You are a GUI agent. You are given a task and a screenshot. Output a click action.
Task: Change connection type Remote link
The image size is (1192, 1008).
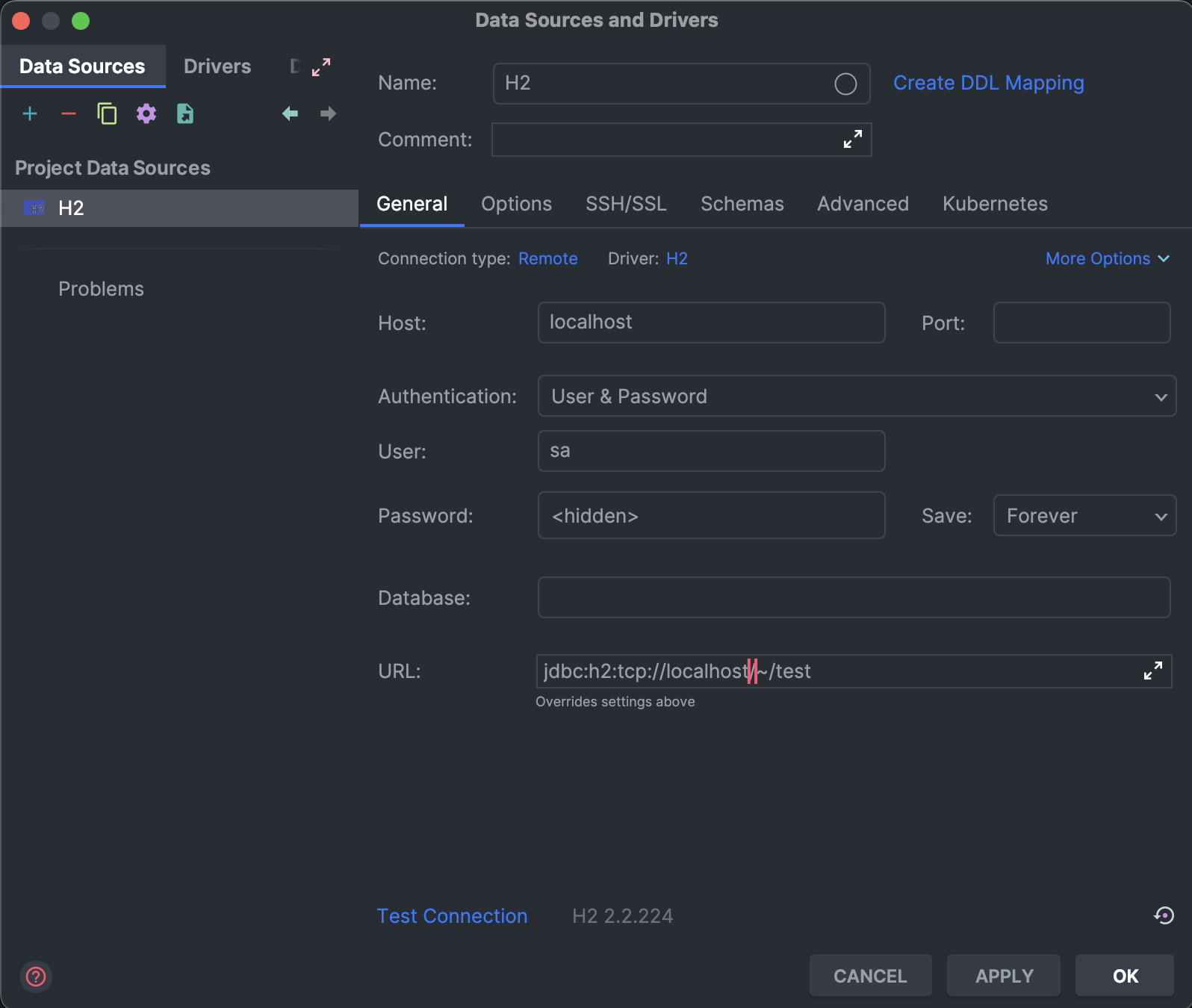[548, 258]
